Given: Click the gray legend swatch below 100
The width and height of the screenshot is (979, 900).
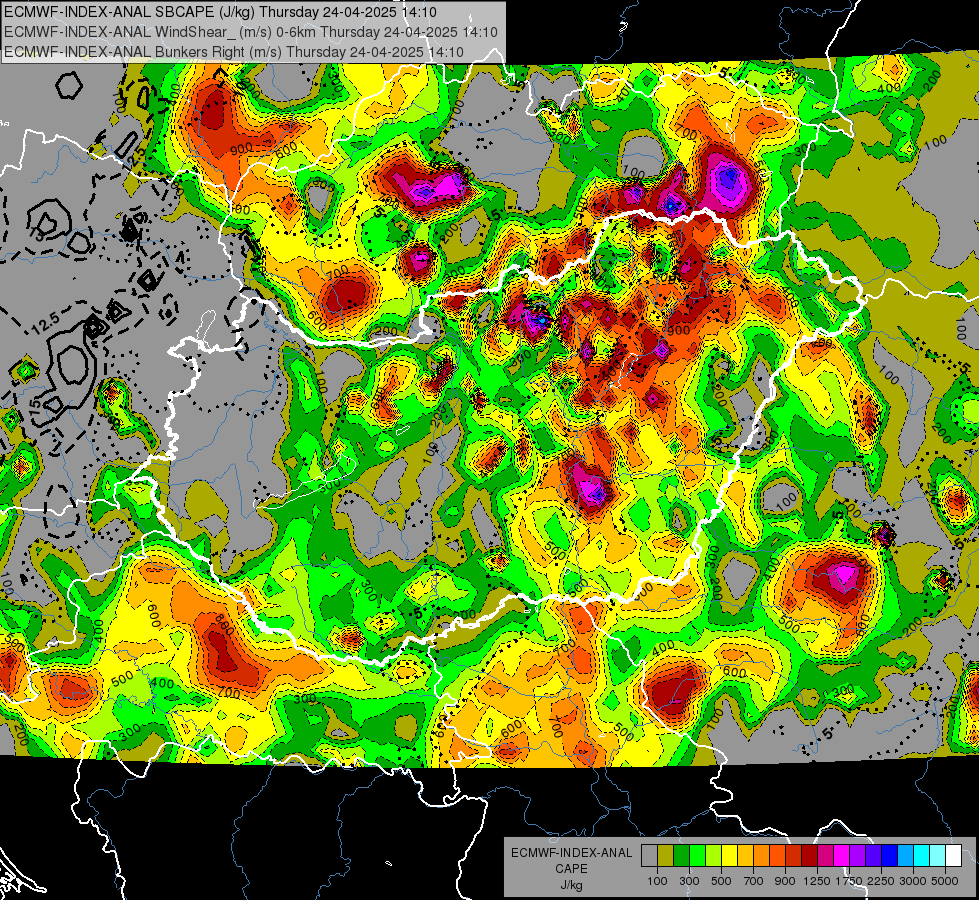Looking at the screenshot, I should [x=650, y=856].
